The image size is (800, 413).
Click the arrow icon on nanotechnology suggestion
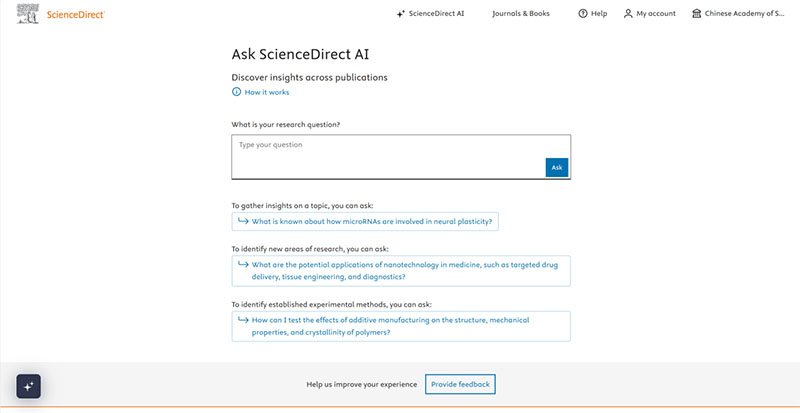point(242,264)
